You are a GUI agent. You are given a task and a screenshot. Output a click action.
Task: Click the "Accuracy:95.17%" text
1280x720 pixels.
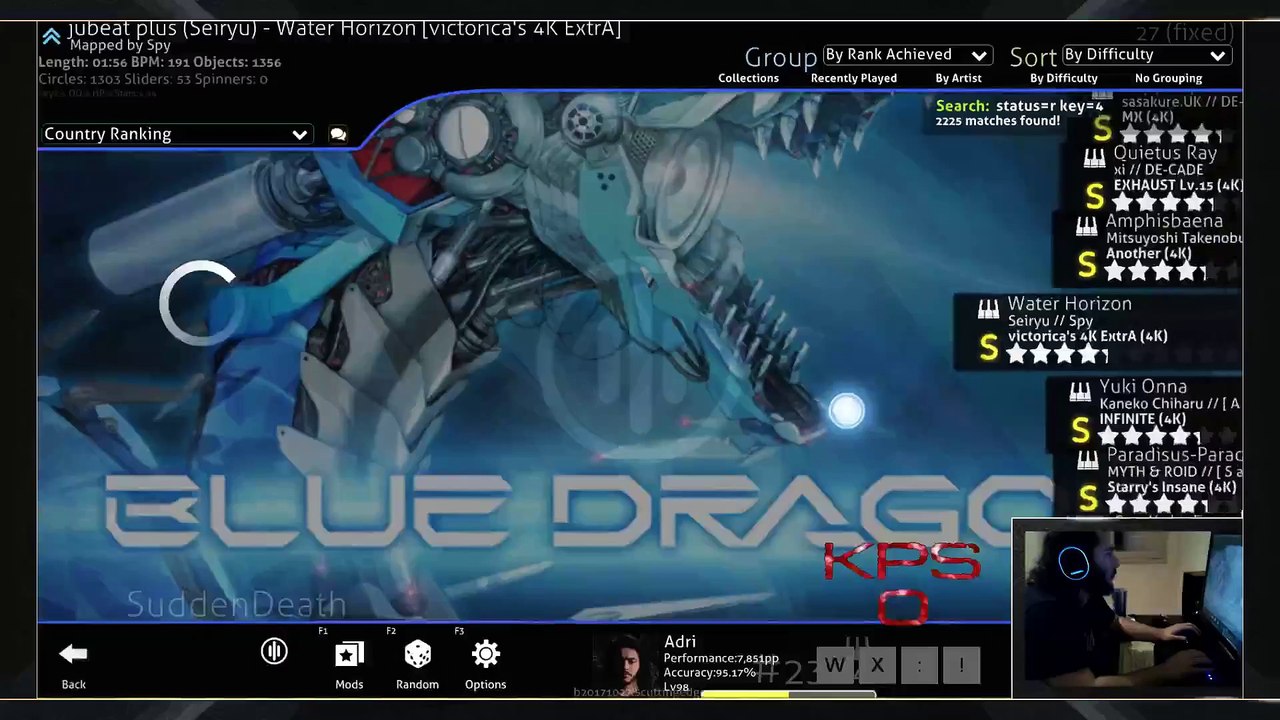pyautogui.click(x=710, y=673)
